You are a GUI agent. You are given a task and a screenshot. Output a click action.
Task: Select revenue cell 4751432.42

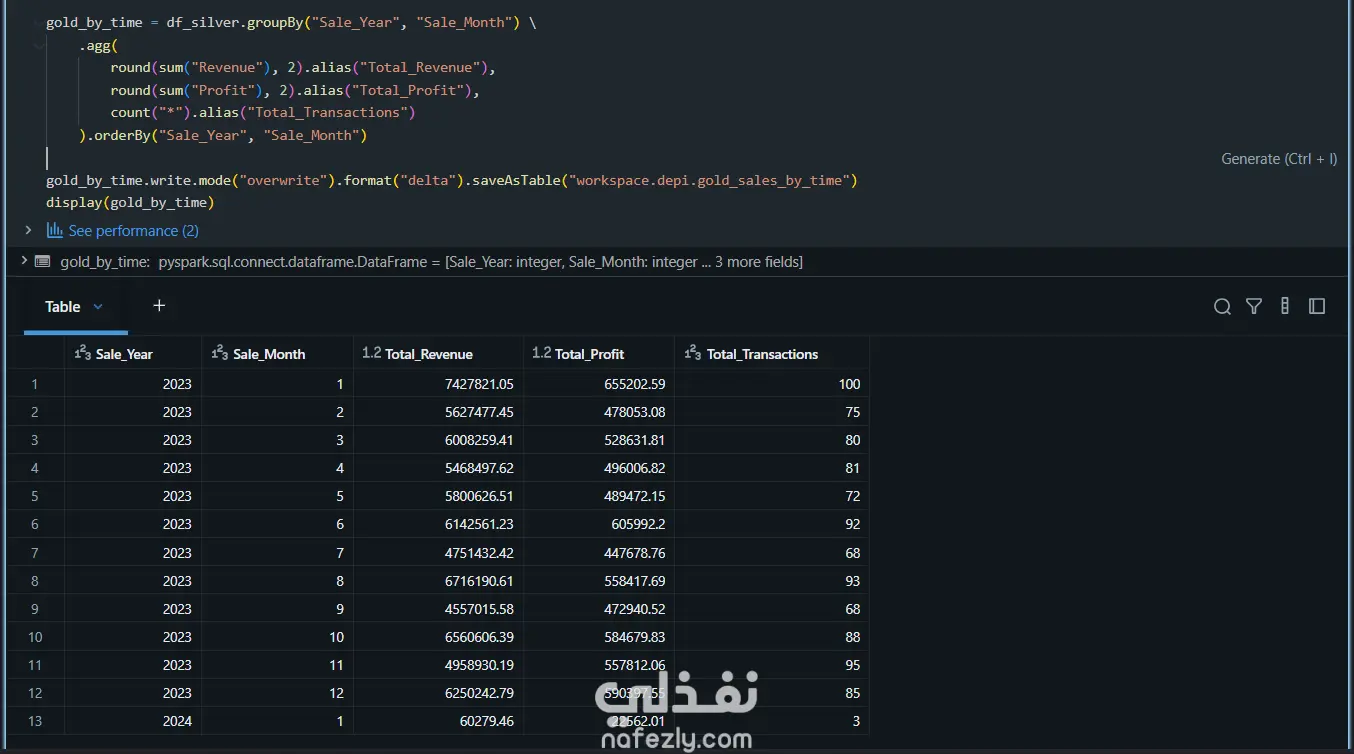(438, 553)
